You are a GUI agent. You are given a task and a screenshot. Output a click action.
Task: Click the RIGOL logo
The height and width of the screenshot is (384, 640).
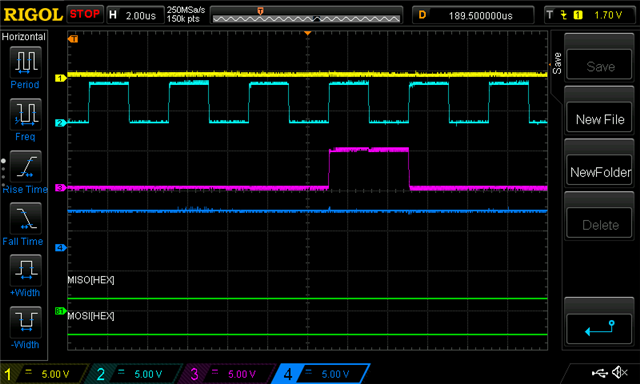[x=33, y=15]
